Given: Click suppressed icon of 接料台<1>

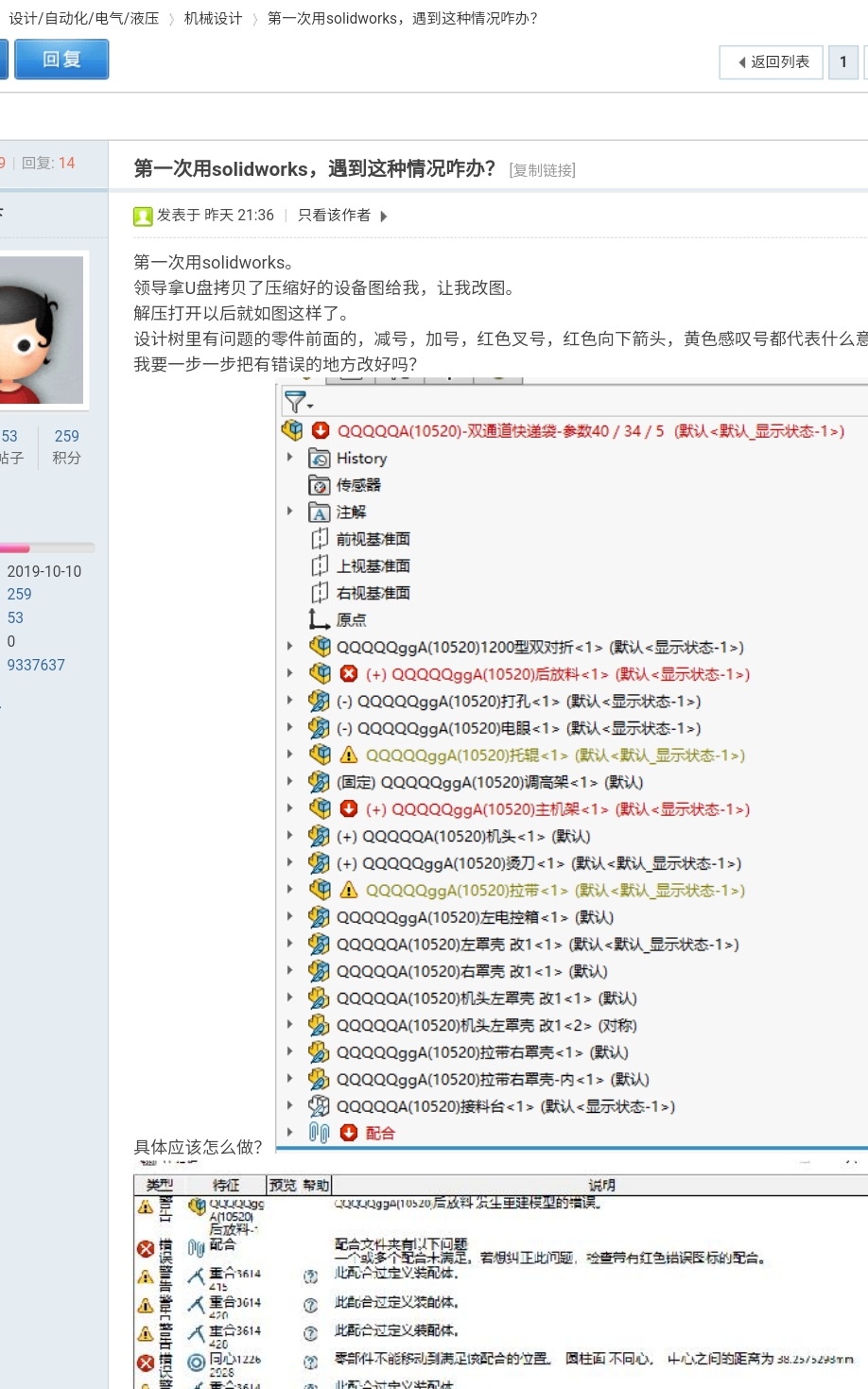Looking at the screenshot, I should pos(320,1106).
